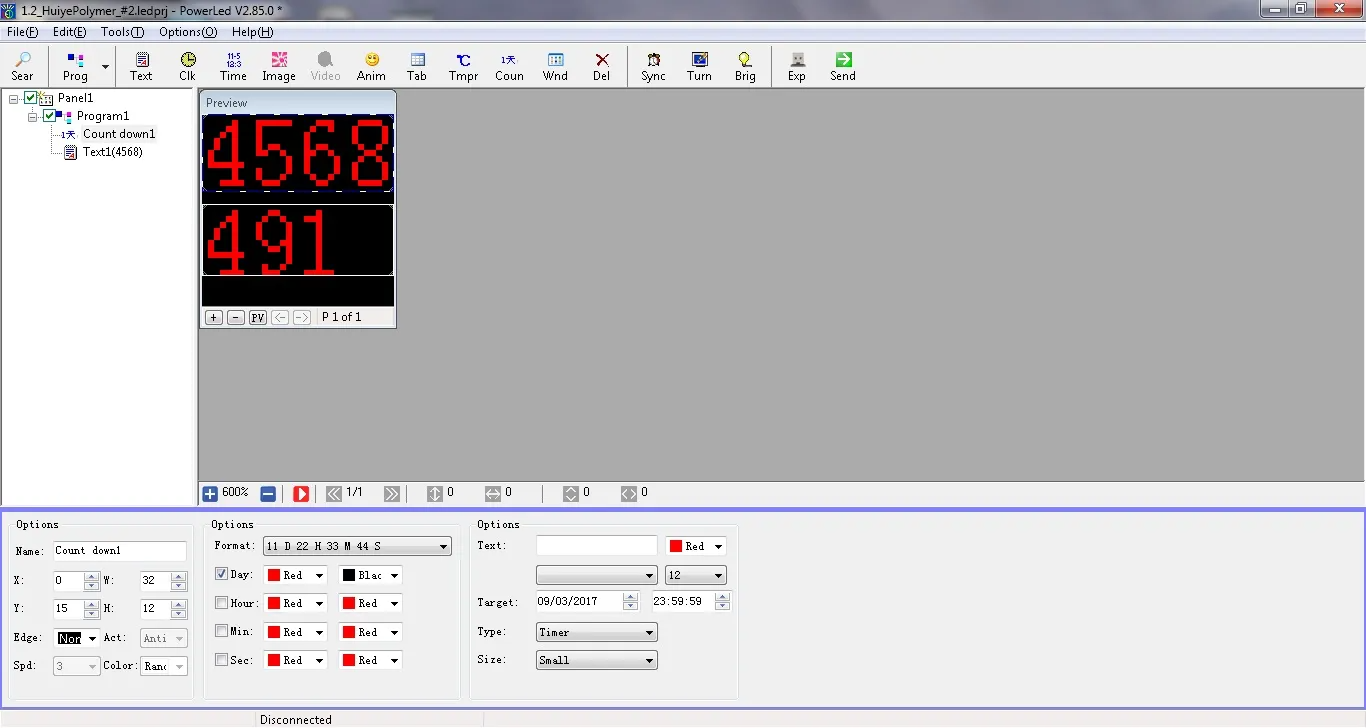Change Text color Red swatch
The image size is (1366, 728).
pyautogui.click(x=696, y=546)
